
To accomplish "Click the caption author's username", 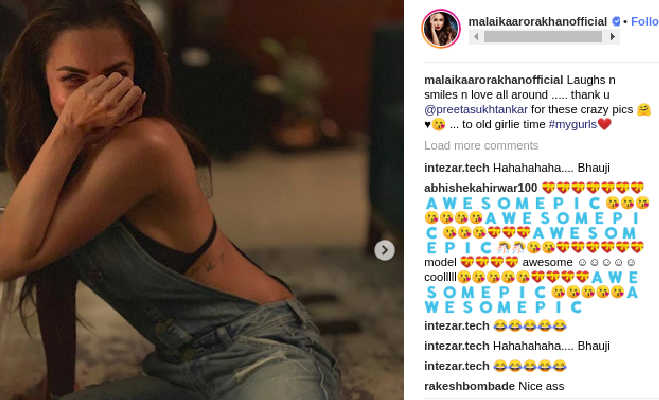I will pos(493,80).
